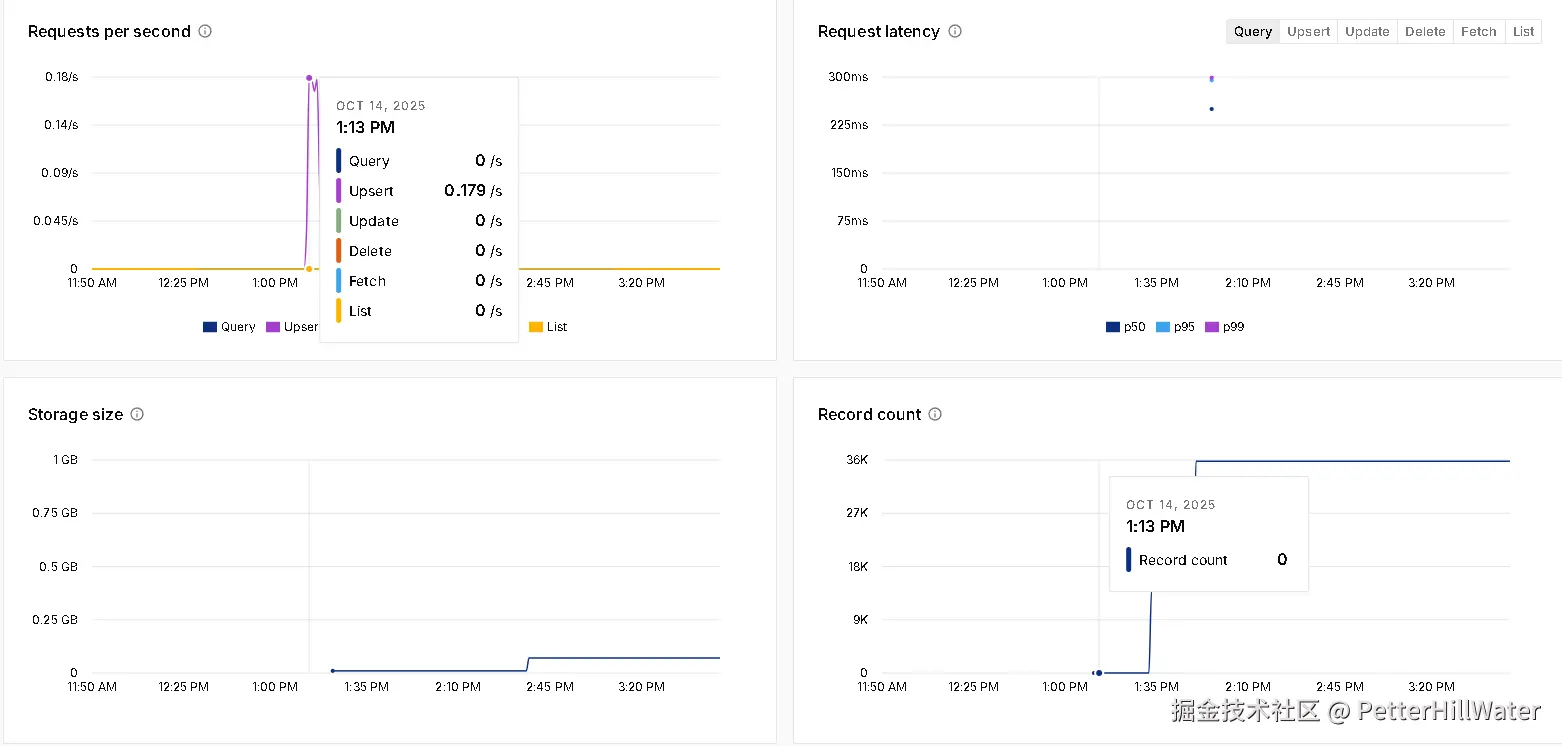Toggle the Query series in requests legend

coord(229,327)
